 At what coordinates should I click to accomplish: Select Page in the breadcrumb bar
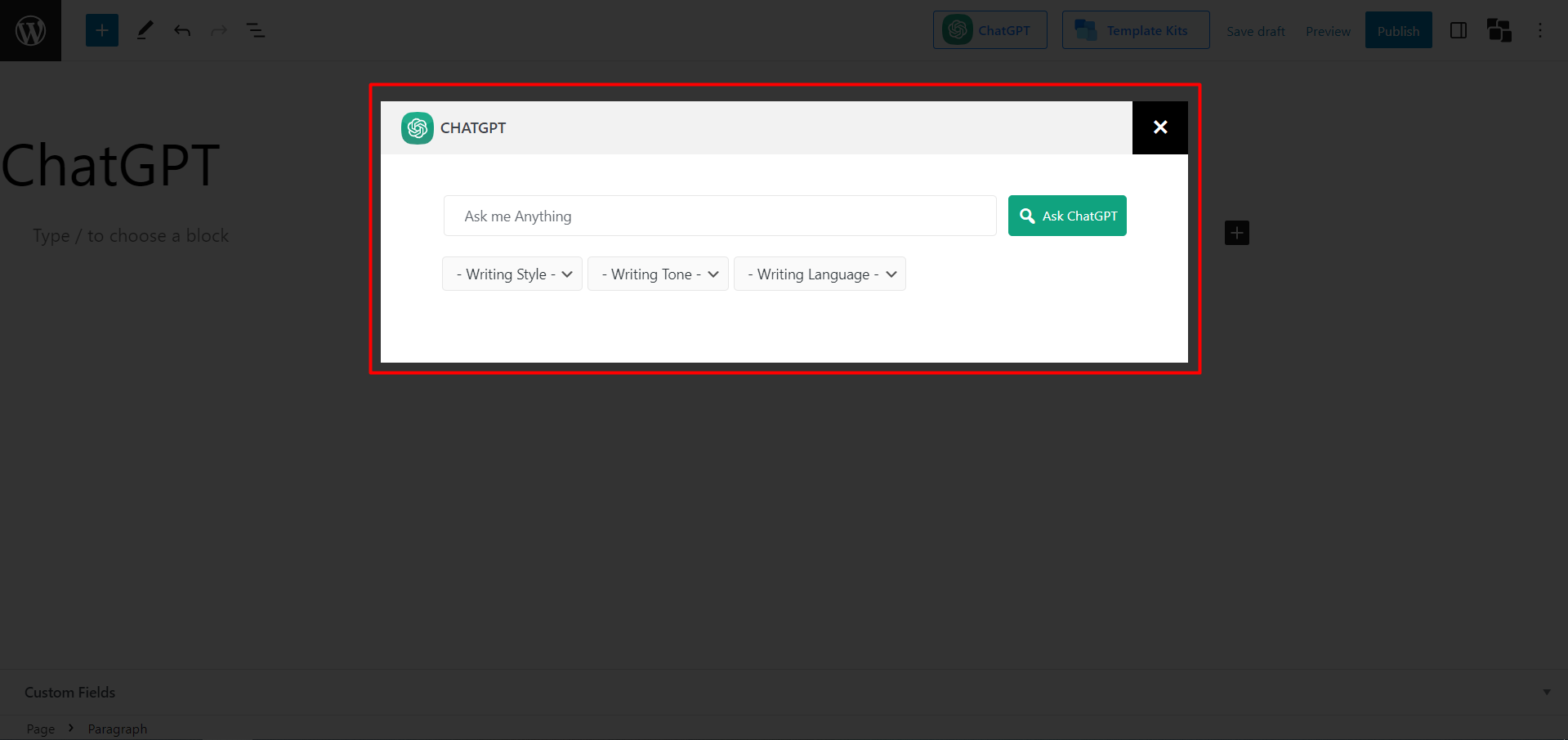coord(40,729)
